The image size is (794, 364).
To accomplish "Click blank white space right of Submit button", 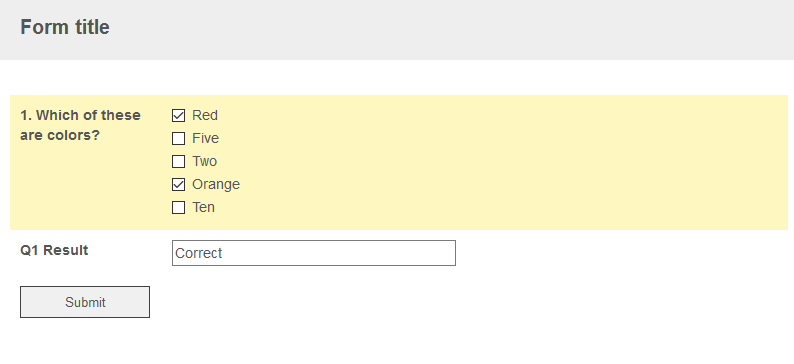I will [456, 302].
